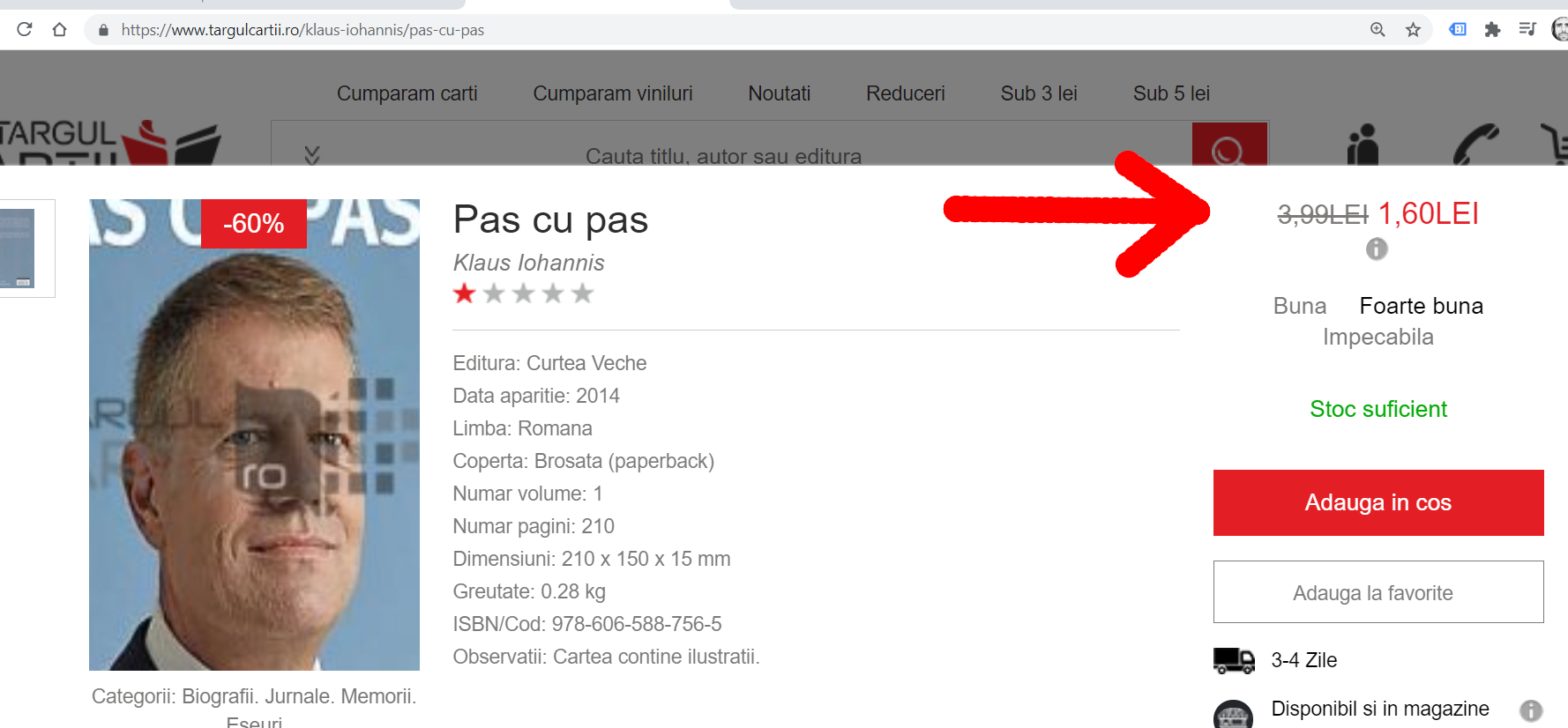Select the 'Foarte buna' book condition

[1421, 306]
